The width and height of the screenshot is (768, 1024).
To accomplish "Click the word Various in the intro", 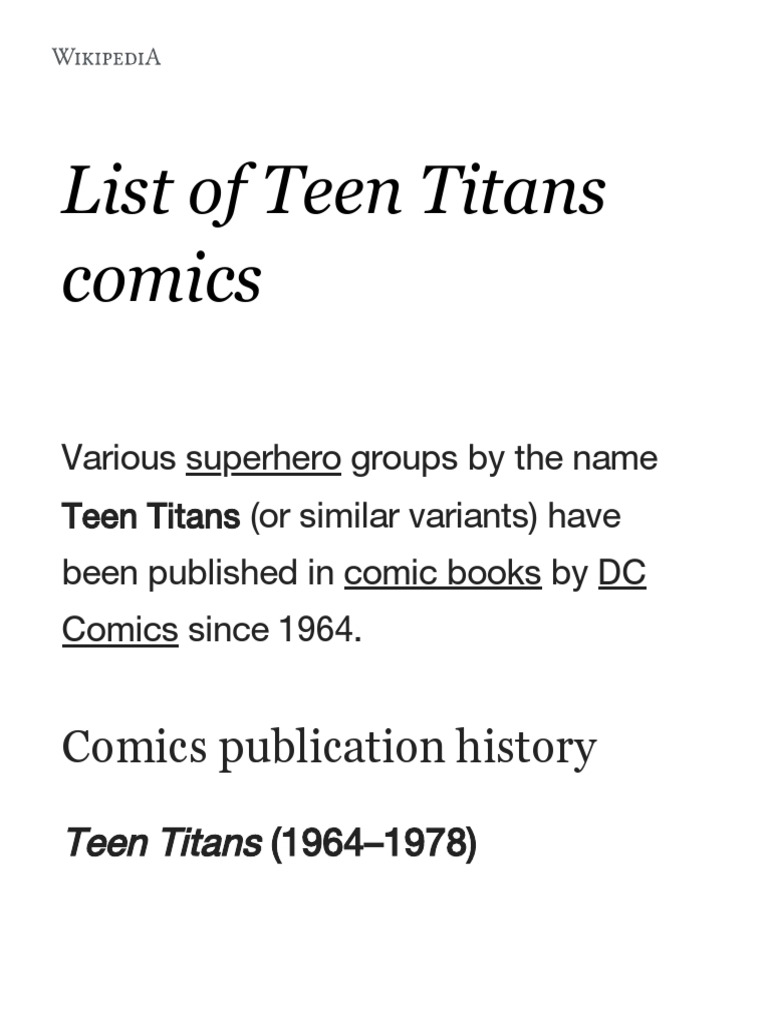I will 118,459.
